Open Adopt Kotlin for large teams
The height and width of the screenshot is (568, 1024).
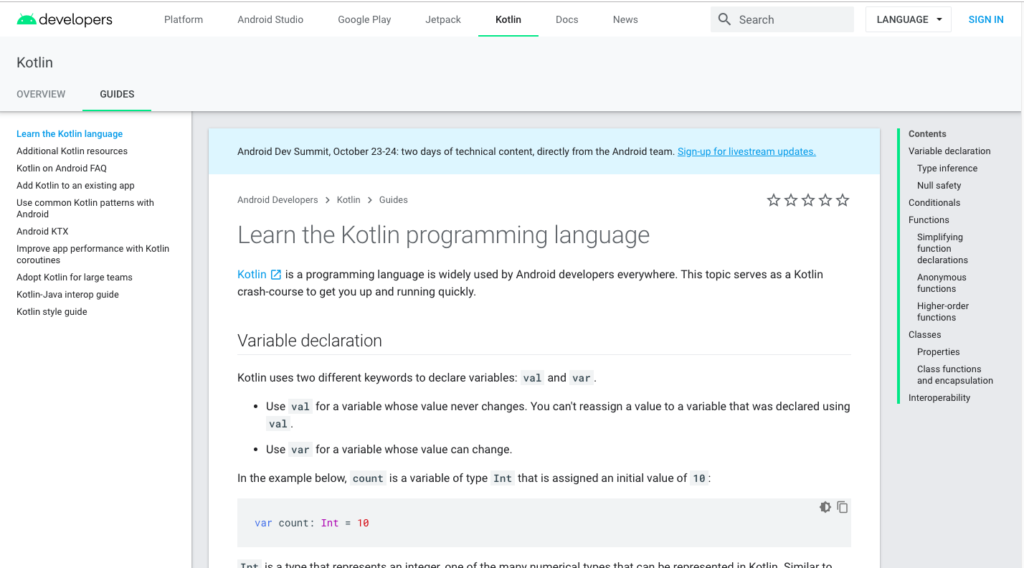(74, 277)
